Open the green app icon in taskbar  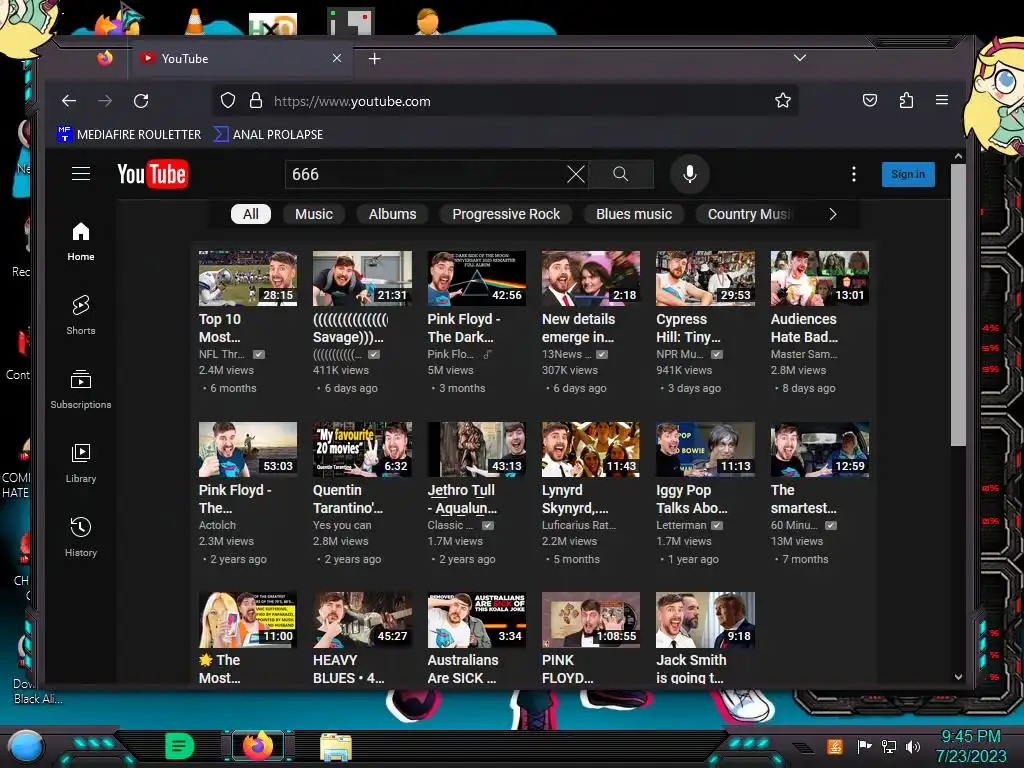(180, 746)
